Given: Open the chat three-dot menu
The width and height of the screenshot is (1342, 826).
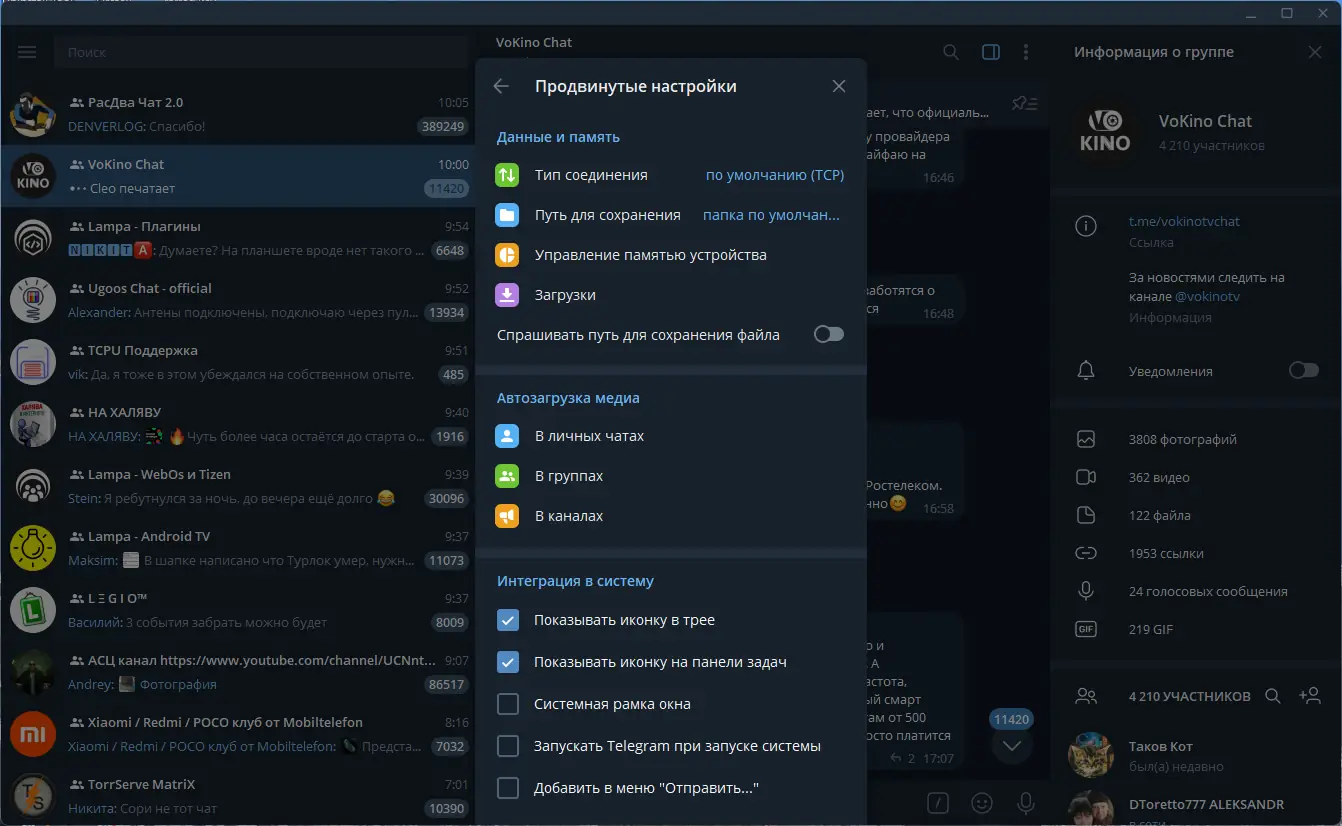Looking at the screenshot, I should tap(1026, 52).
